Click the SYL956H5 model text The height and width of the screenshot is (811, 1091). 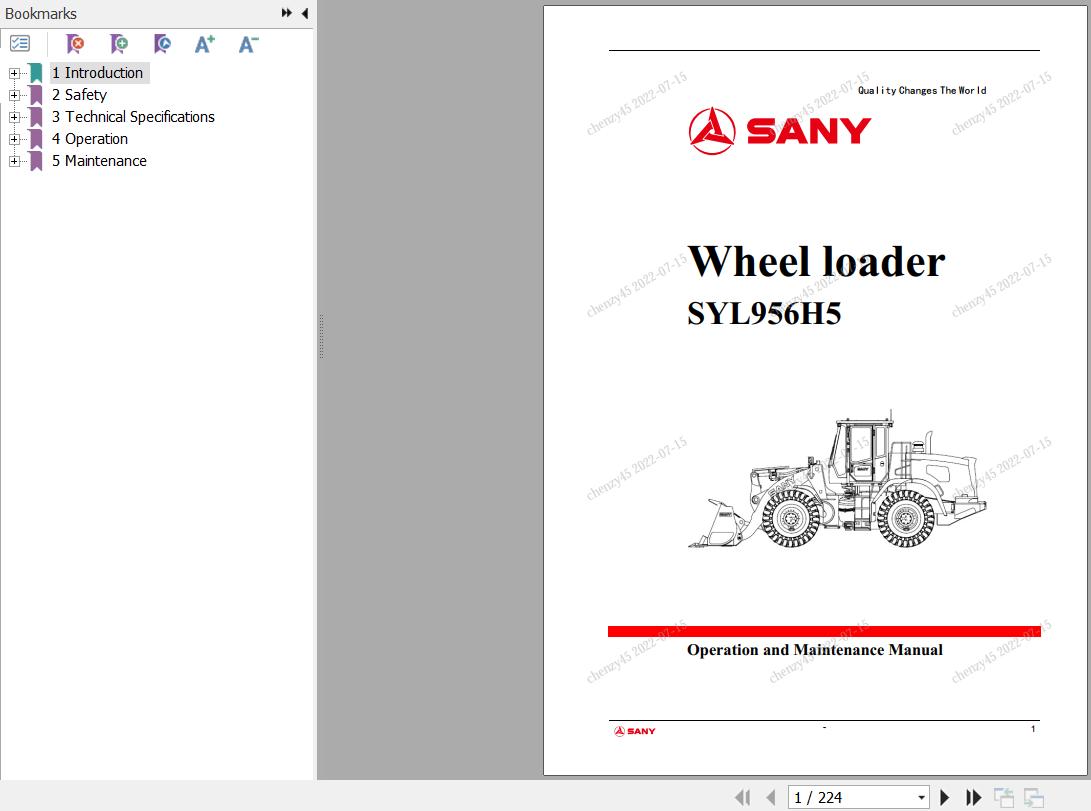click(x=764, y=313)
